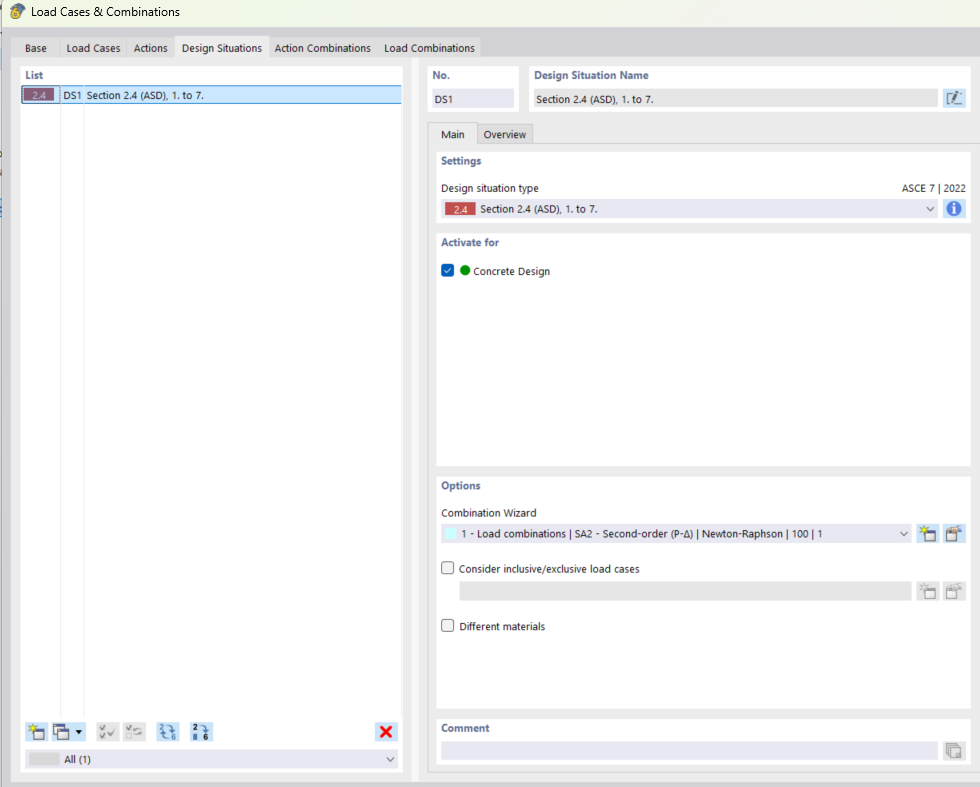Click the disabled inclusive/exclusive load cases field
Screen dimensions: 980x787
point(685,591)
